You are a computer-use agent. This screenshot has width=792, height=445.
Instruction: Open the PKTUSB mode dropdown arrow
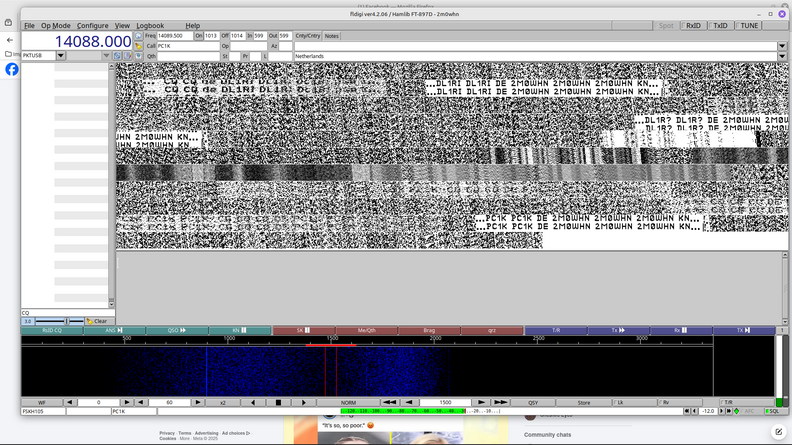click(x=61, y=56)
